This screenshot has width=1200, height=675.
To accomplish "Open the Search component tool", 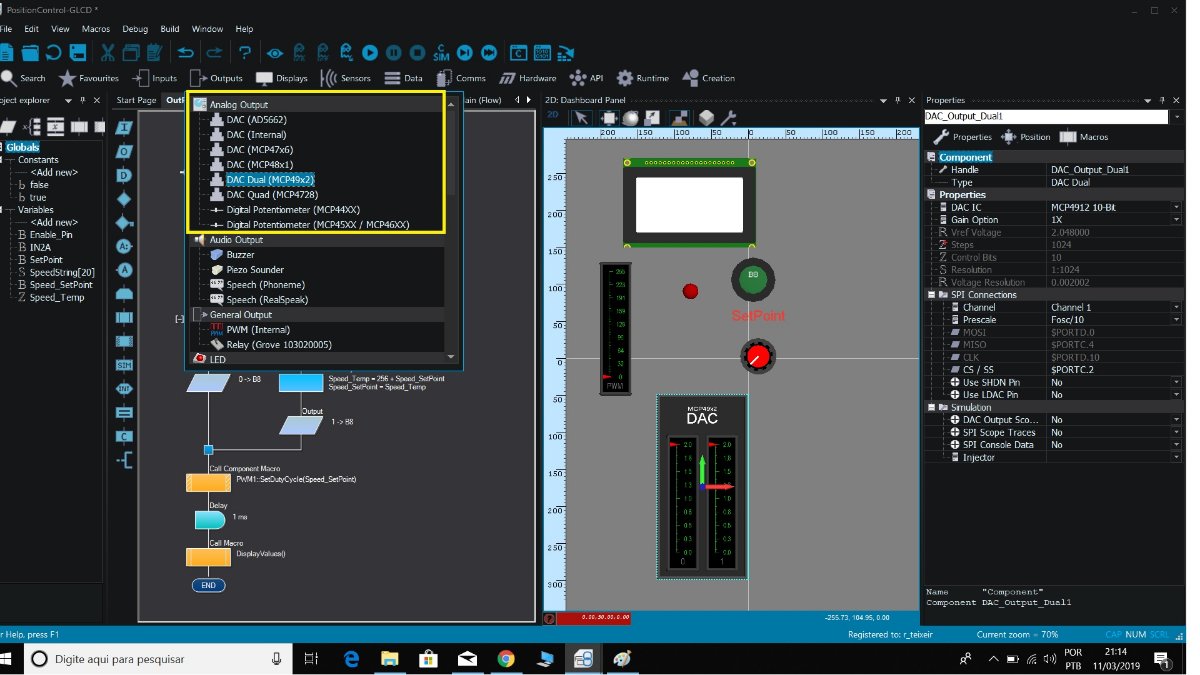I will (x=24, y=78).
